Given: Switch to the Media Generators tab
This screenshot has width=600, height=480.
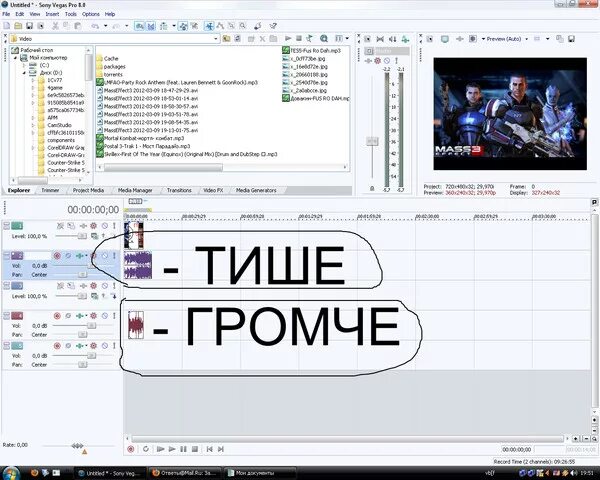Looking at the screenshot, I should 256,190.
